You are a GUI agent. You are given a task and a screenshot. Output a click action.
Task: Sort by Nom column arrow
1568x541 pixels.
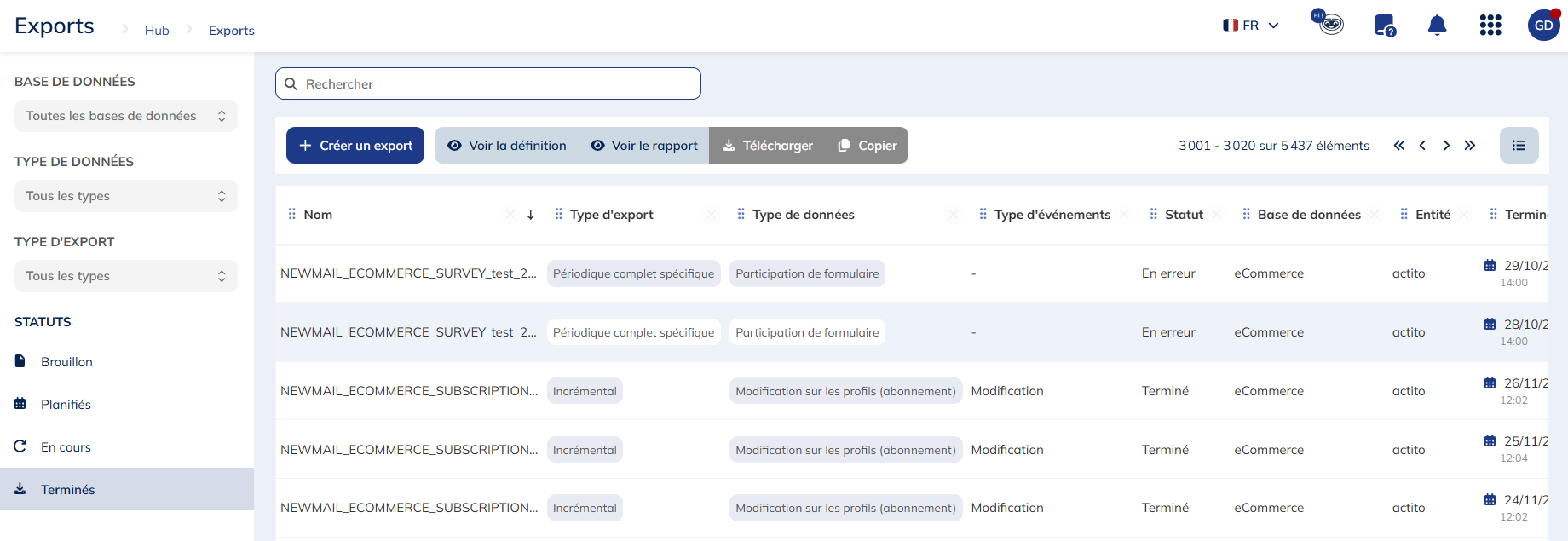point(530,215)
